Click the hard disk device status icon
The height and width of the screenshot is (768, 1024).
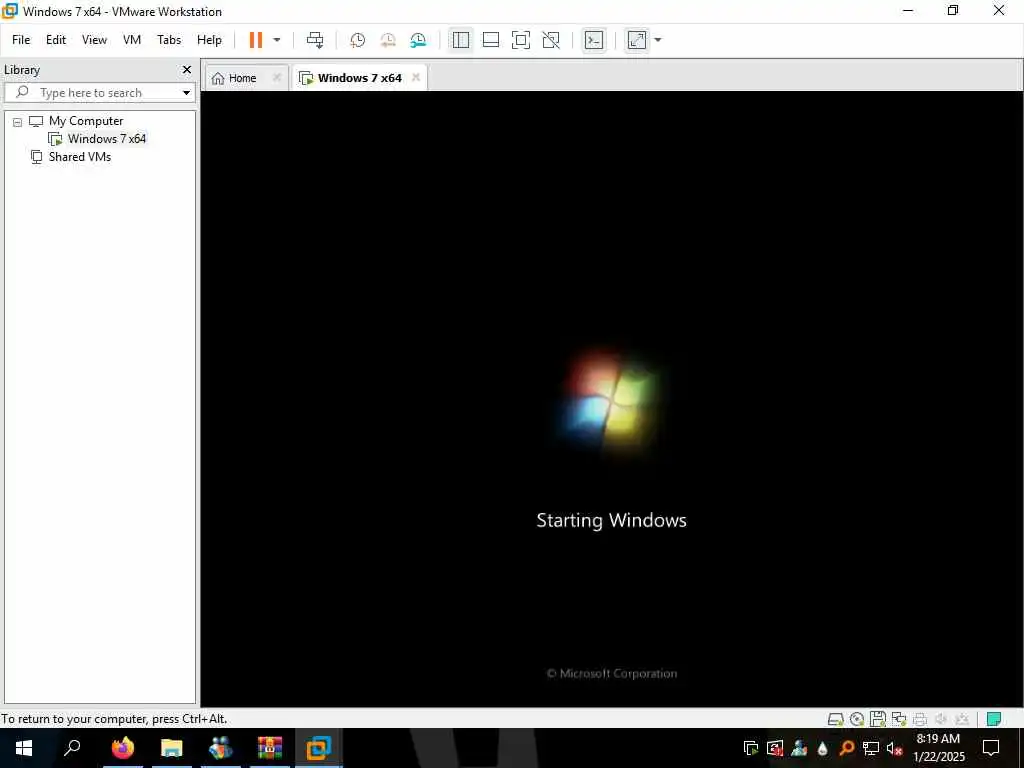(835, 719)
